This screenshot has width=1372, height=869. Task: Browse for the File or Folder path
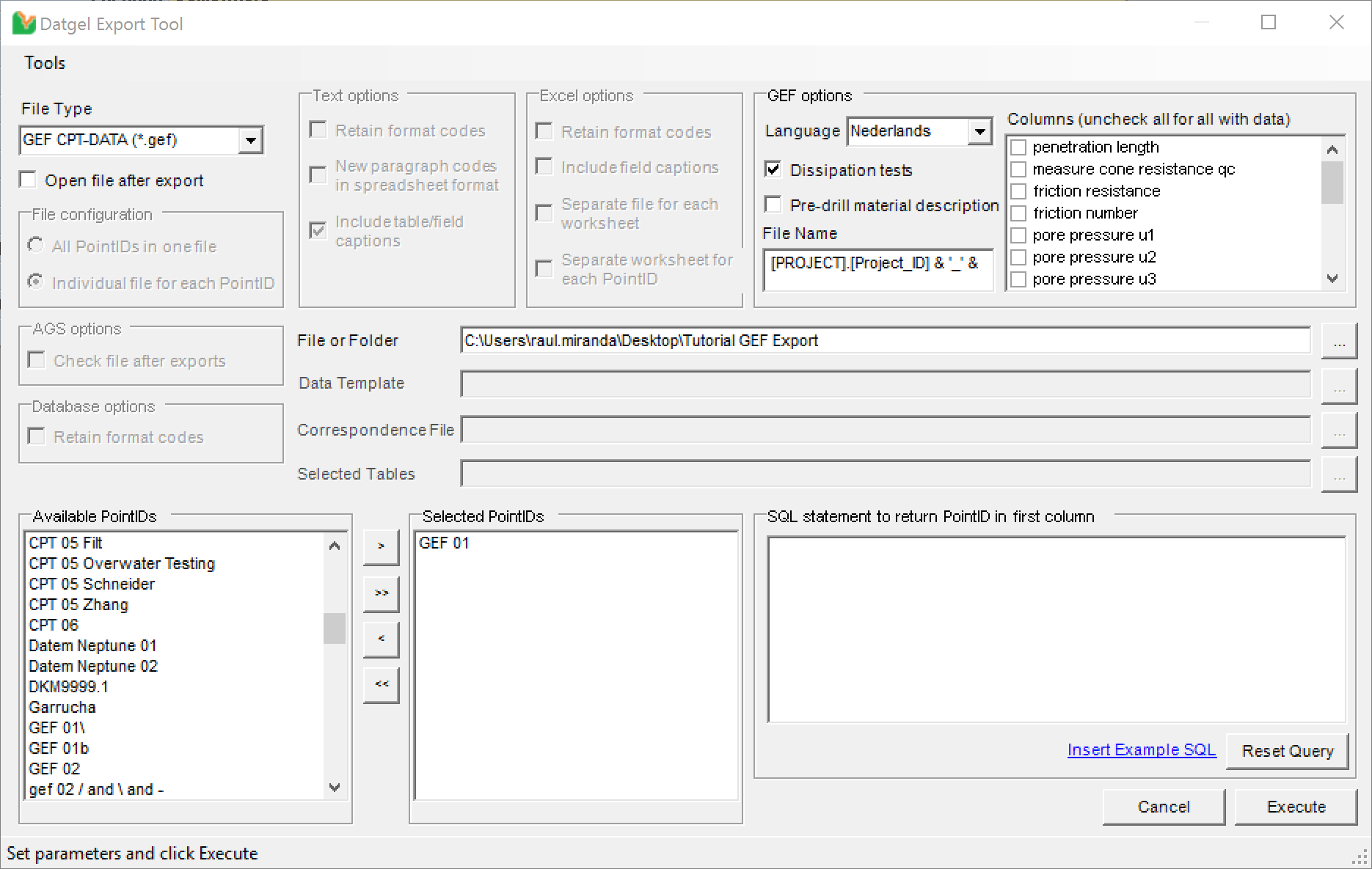(1339, 342)
